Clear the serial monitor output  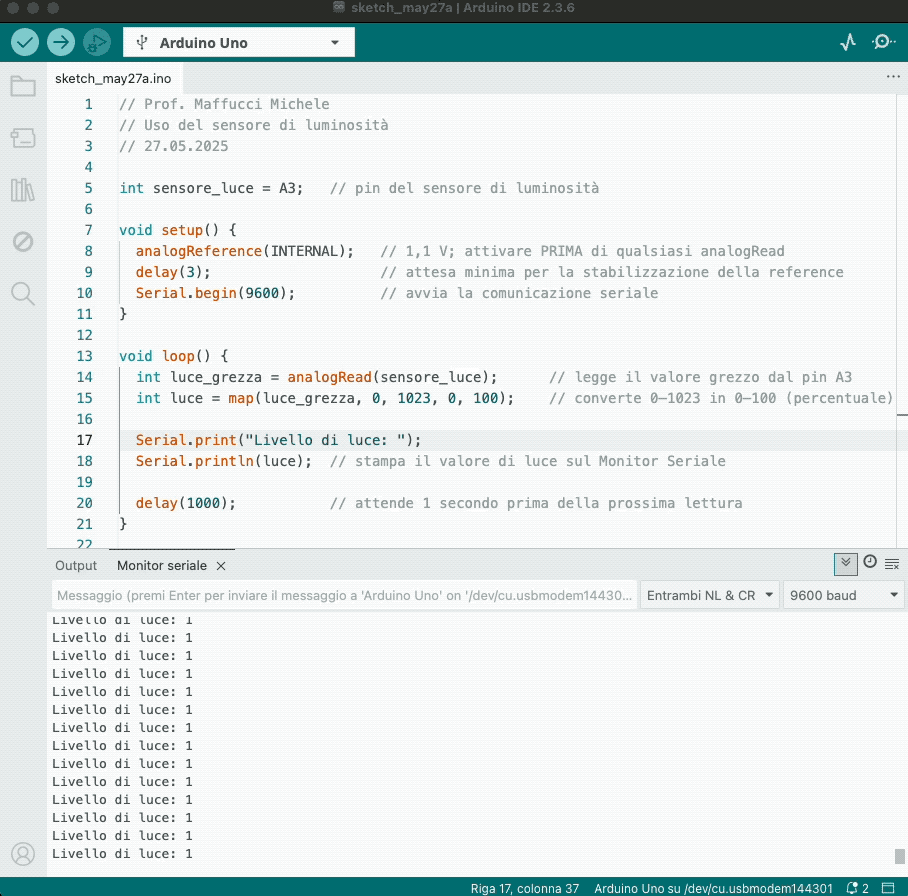pyautogui.click(x=892, y=564)
